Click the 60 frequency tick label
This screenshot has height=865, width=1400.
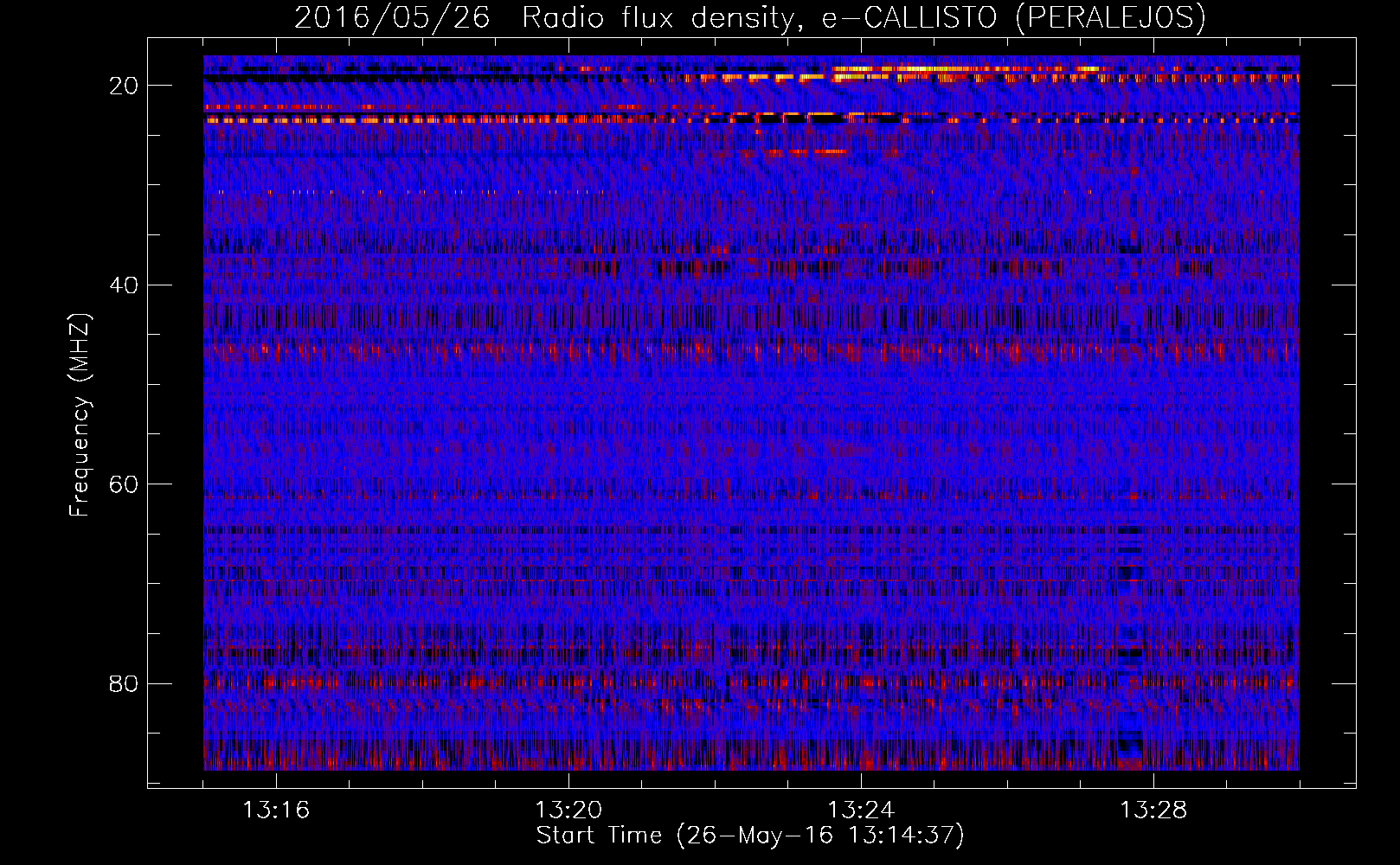(x=124, y=484)
